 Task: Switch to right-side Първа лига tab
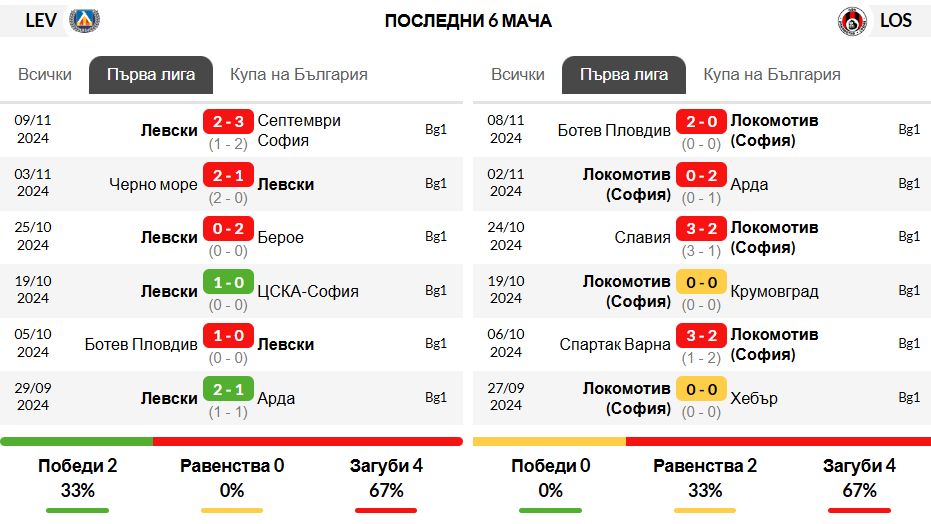point(624,75)
